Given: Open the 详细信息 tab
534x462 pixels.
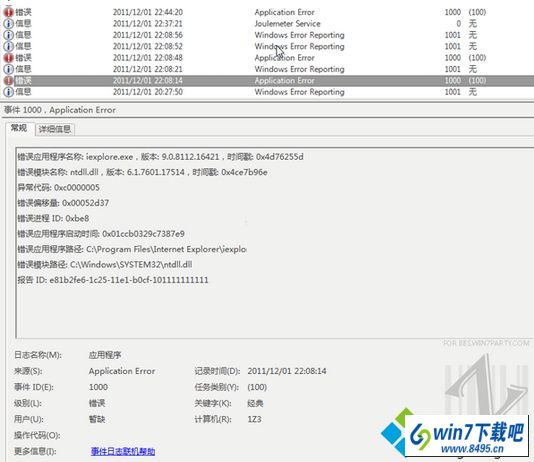Looking at the screenshot, I should [x=54, y=129].
